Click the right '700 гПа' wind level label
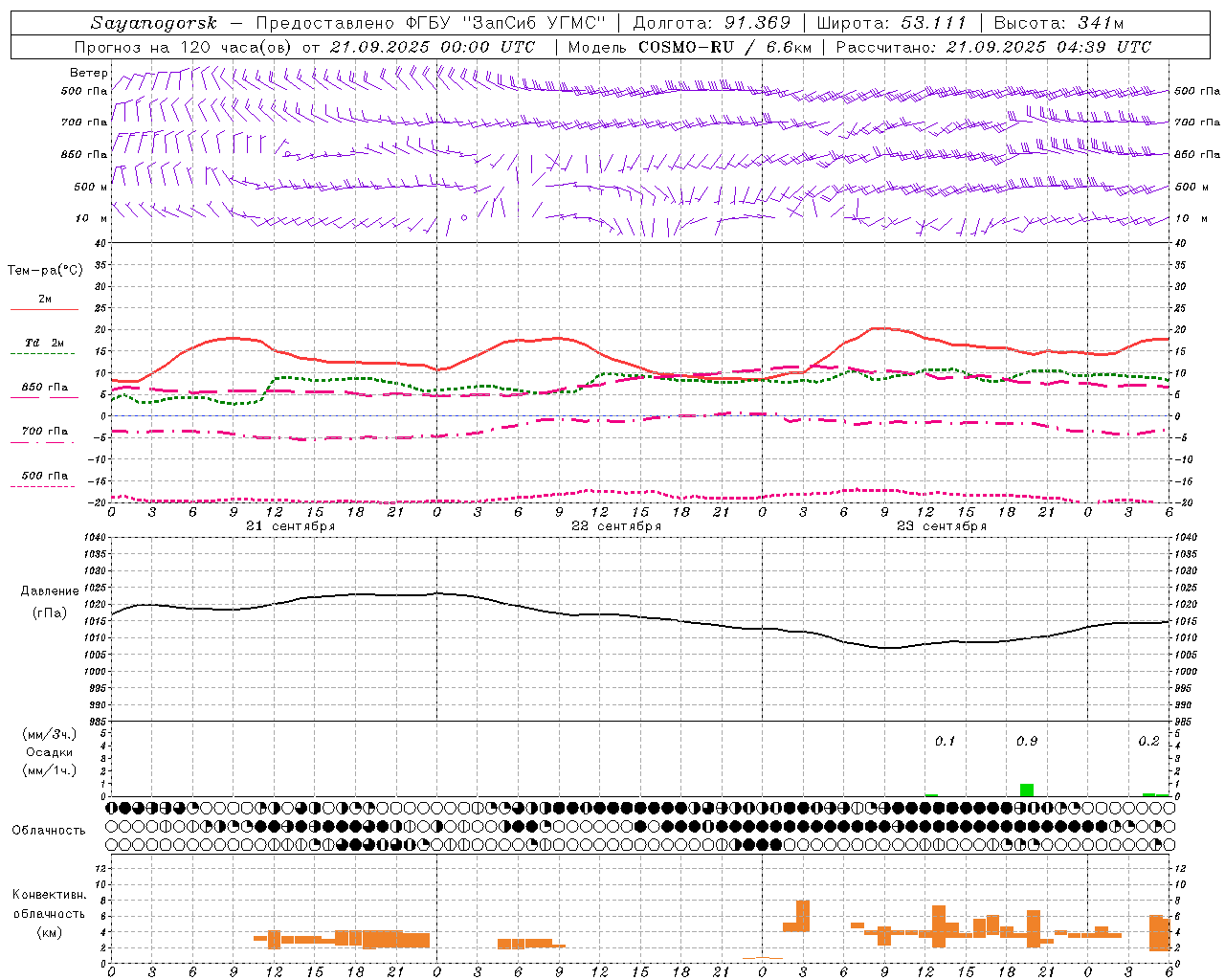Image resolution: width=1225 pixels, height=980 pixels. pyautogui.click(x=1196, y=122)
